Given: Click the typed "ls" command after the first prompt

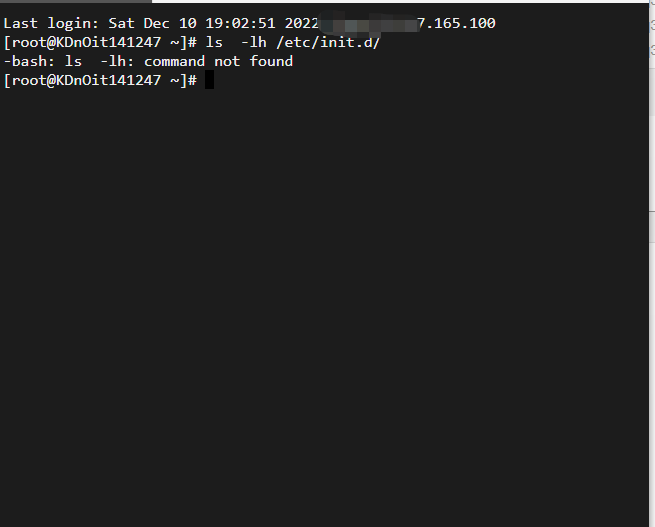Looking at the screenshot, I should [x=213, y=42].
